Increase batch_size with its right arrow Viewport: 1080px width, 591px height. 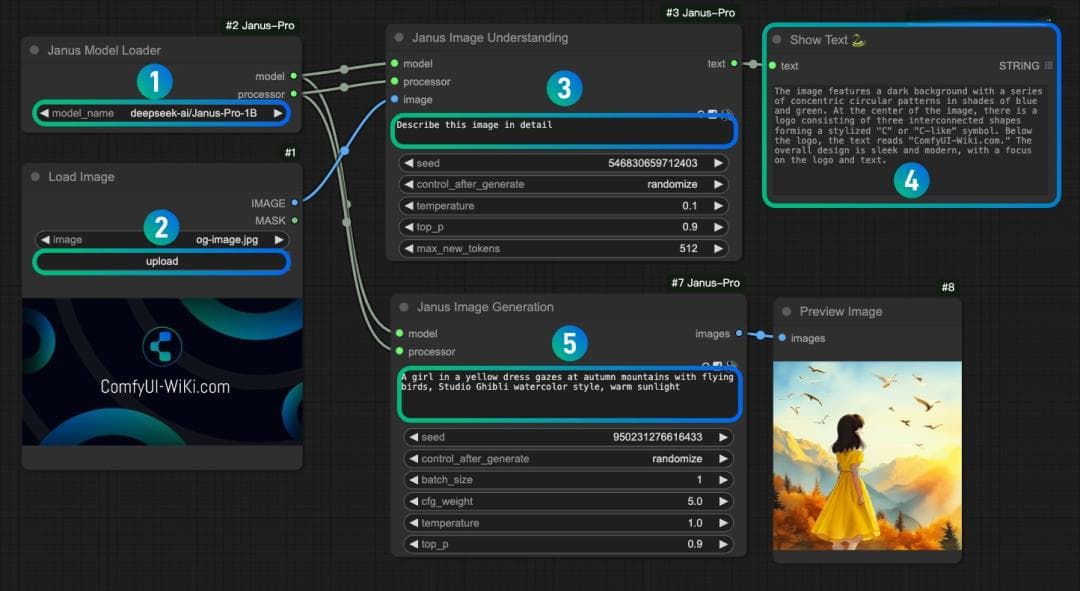click(723, 480)
